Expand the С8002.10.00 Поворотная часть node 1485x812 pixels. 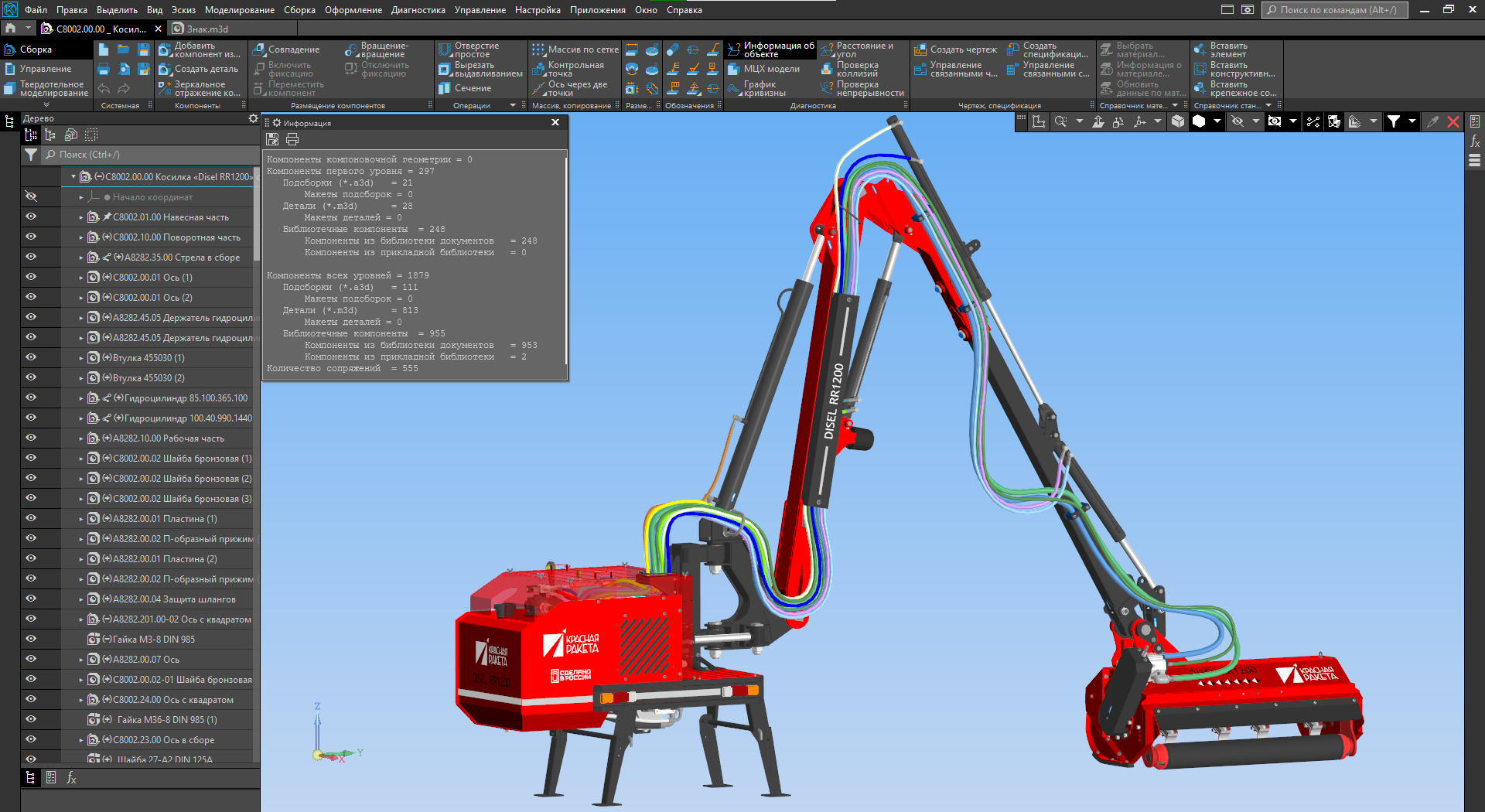tap(81, 237)
